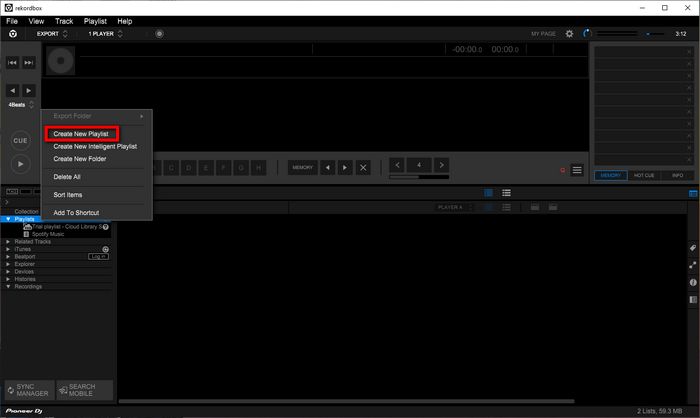Screen dimensions: 700x418
Task: Click the progress bar under loop beat value
Action: coord(419,177)
